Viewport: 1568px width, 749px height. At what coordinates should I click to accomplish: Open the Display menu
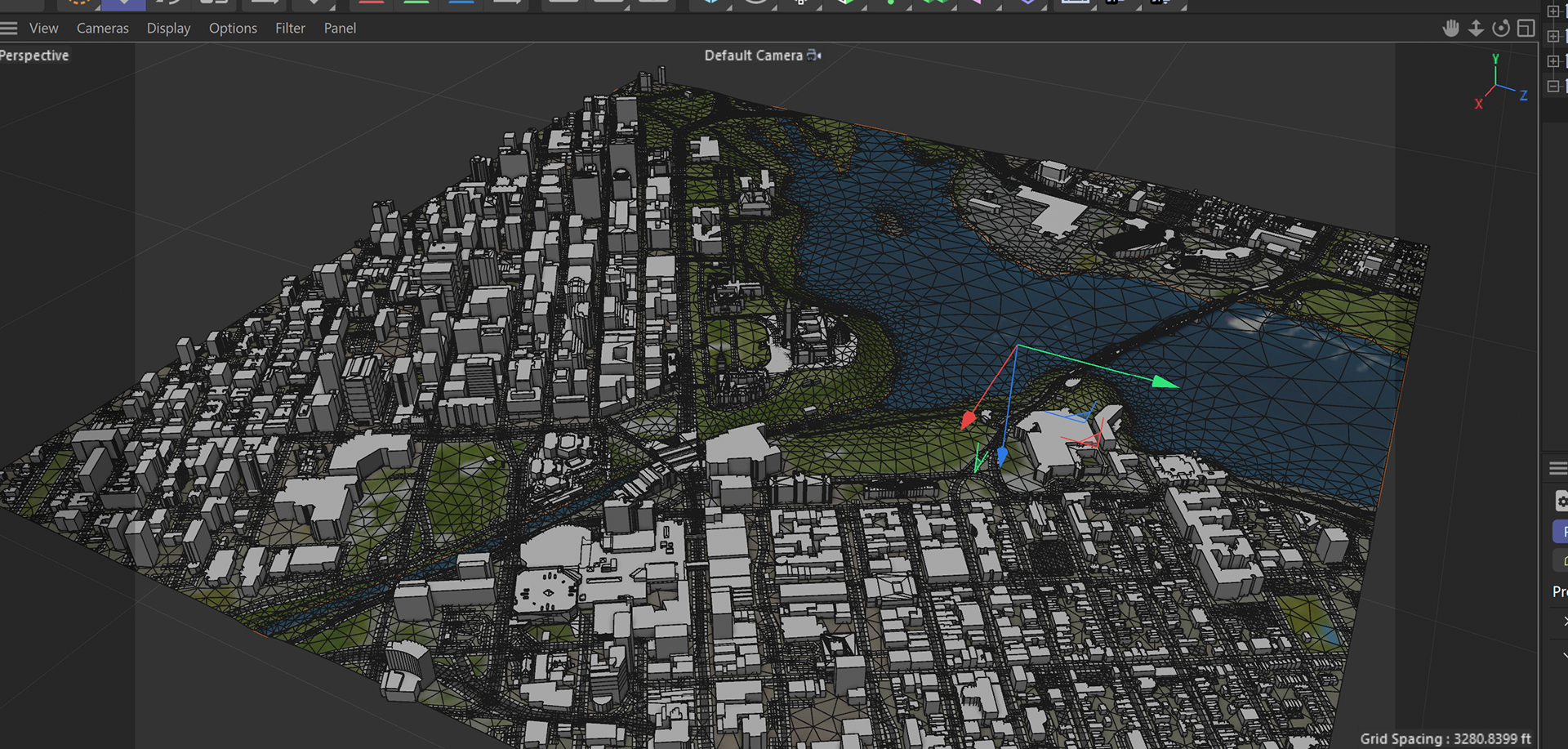[x=168, y=29]
